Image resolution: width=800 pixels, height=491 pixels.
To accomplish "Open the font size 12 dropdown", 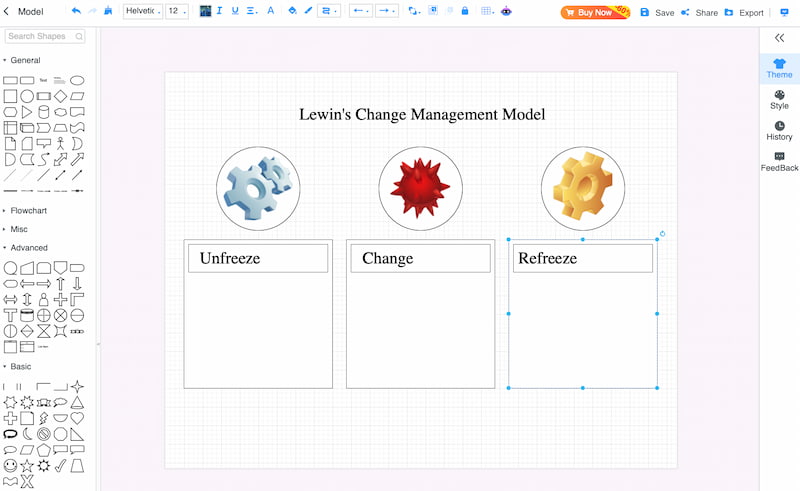I will 177,11.
